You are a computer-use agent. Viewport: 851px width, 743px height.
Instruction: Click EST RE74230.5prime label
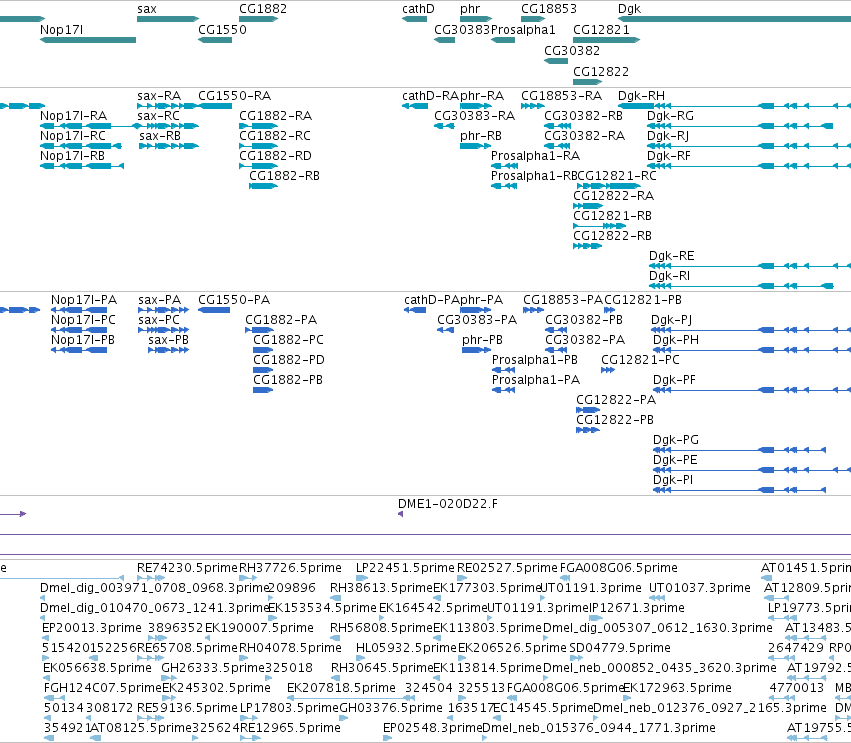[x=187, y=568]
